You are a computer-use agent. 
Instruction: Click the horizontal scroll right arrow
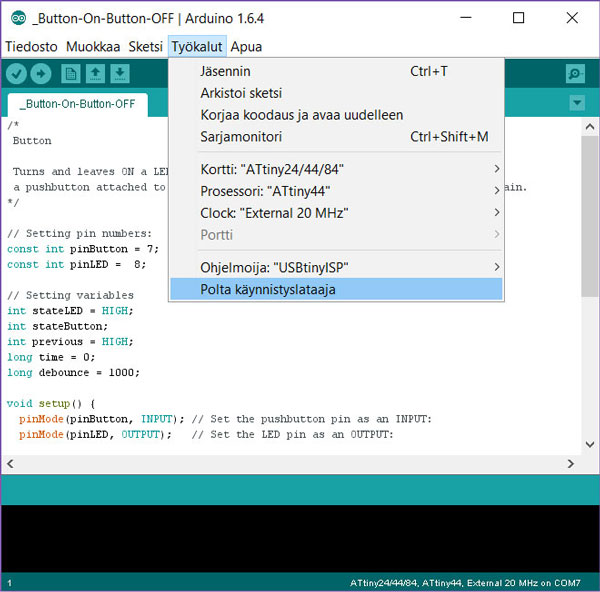point(571,464)
